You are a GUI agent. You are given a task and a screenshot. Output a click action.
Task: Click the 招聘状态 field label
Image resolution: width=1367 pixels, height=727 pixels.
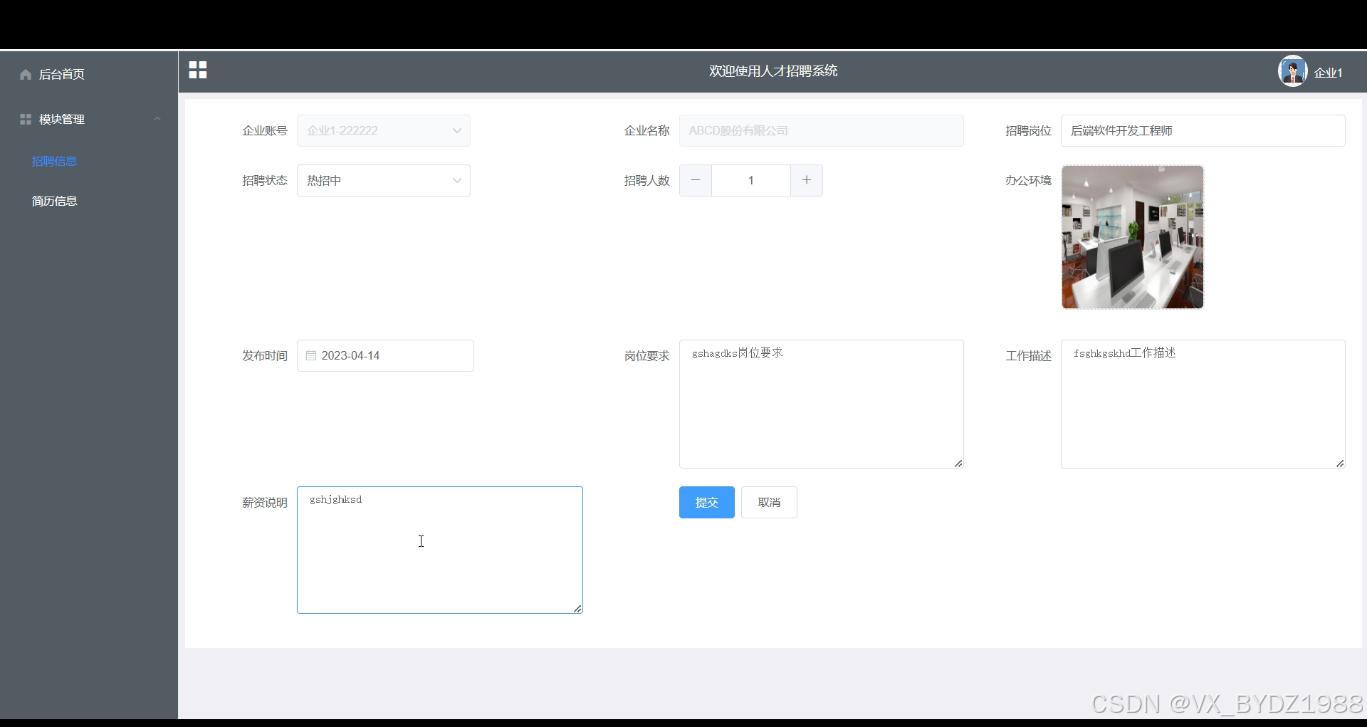coord(265,180)
